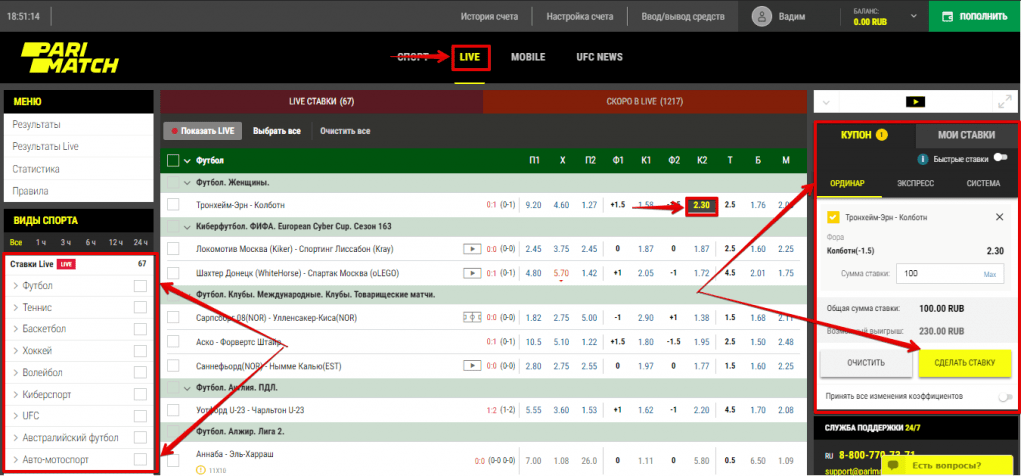This screenshot has height=476, width=1024.
Task: Click the LIVE badge beside Ставки Live
Action: [x=65, y=264]
